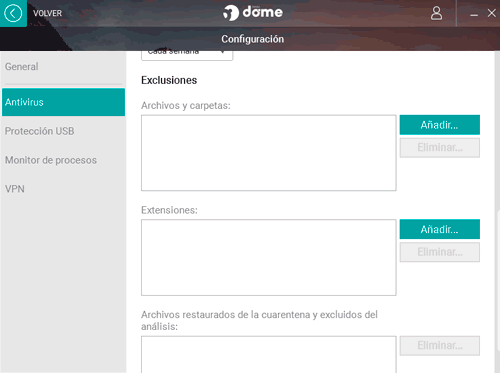Click the Archivos y carpetas label

186,106
